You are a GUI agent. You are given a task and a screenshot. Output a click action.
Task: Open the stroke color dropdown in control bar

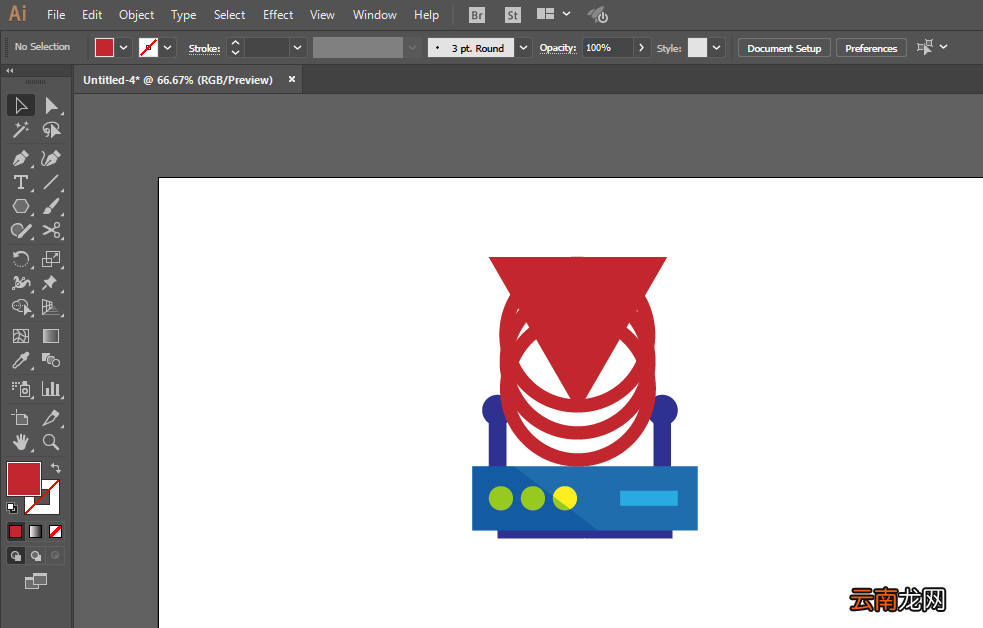tap(167, 48)
